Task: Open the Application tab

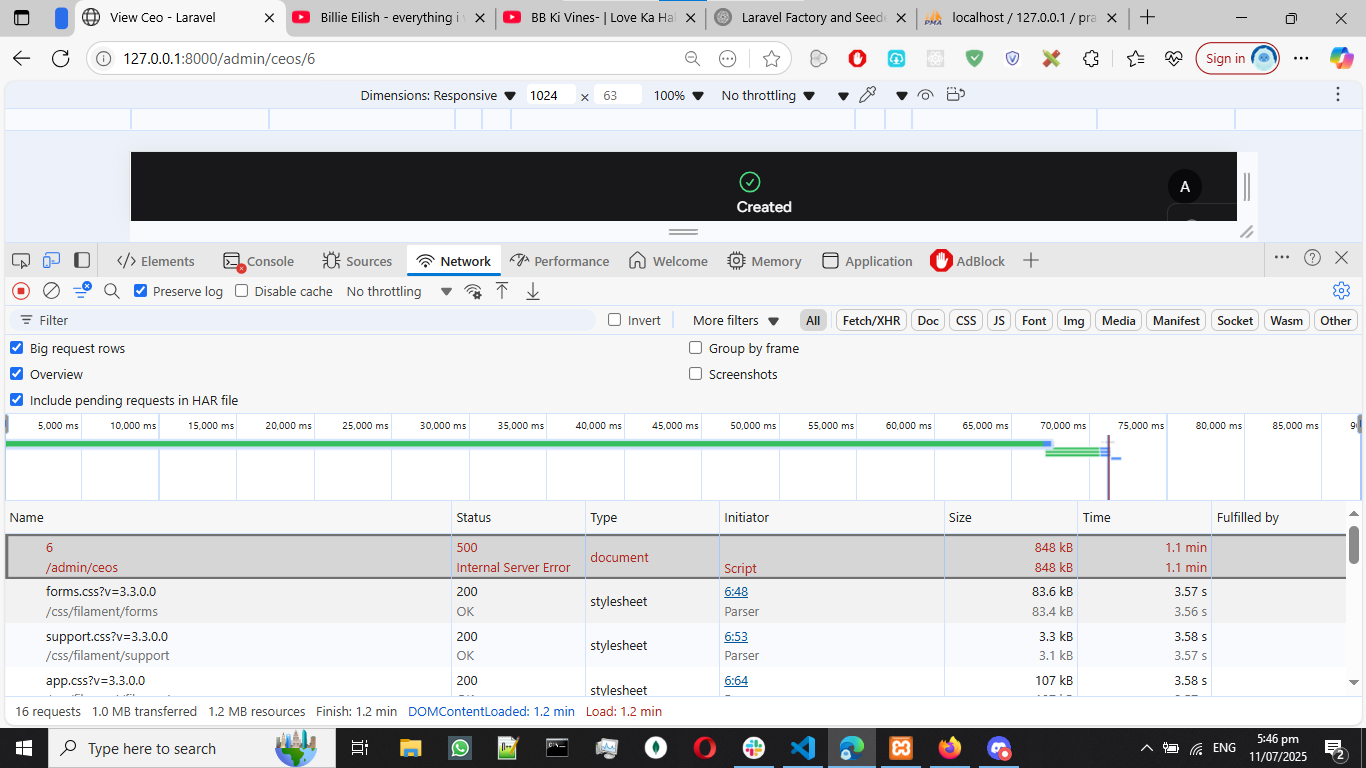Action: pyautogui.click(x=867, y=261)
